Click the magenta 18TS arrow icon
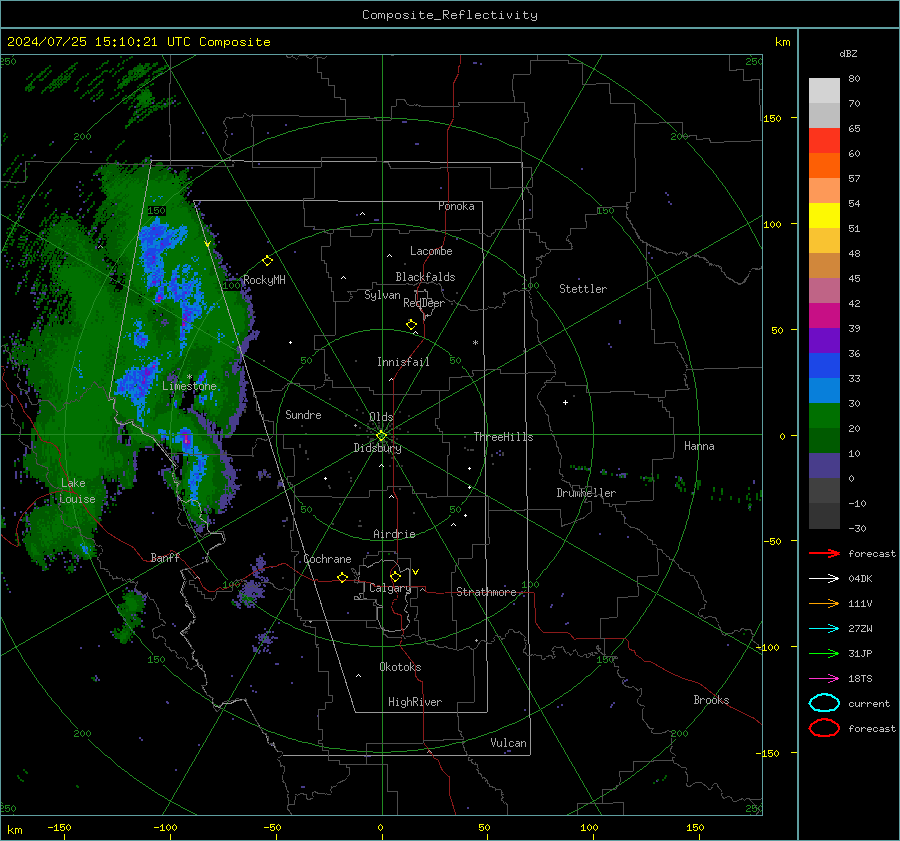This screenshot has width=900, height=841. point(824,679)
